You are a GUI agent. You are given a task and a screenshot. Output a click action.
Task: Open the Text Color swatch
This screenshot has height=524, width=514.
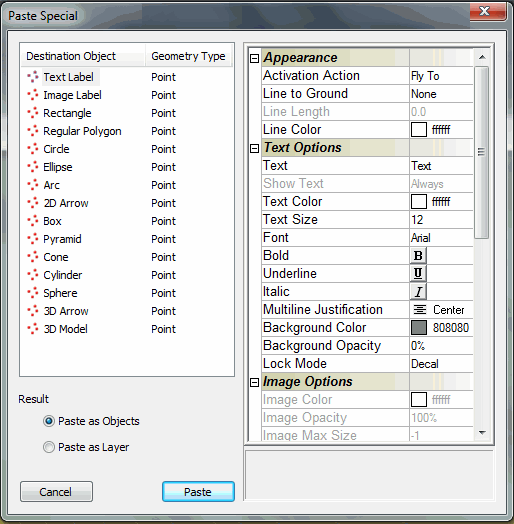pyautogui.click(x=419, y=202)
